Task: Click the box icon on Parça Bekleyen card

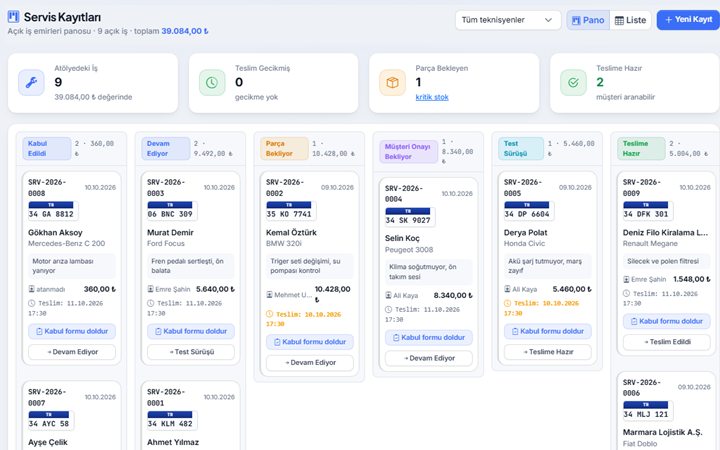Action: [392, 83]
